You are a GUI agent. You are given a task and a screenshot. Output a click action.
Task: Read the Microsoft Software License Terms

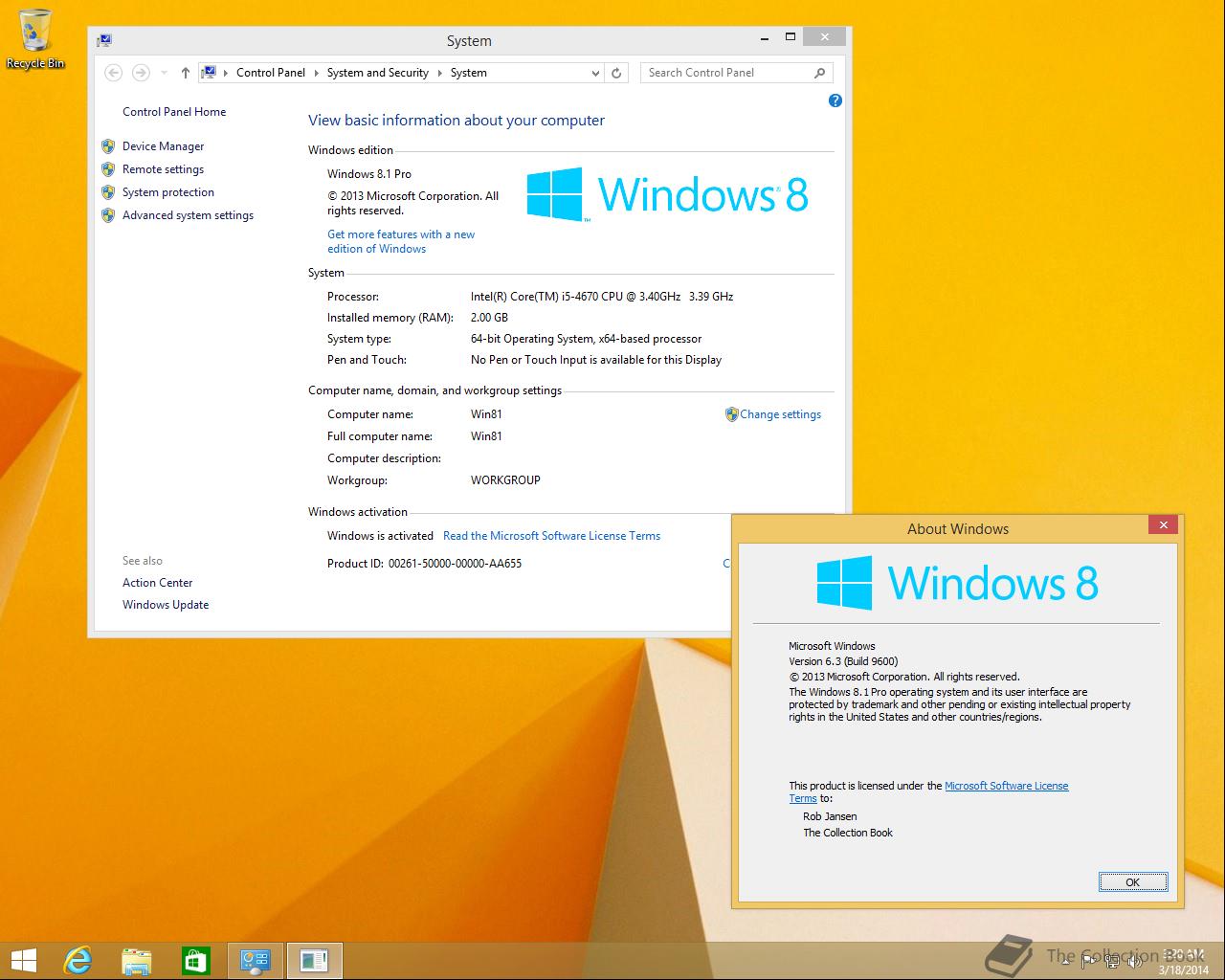point(552,536)
